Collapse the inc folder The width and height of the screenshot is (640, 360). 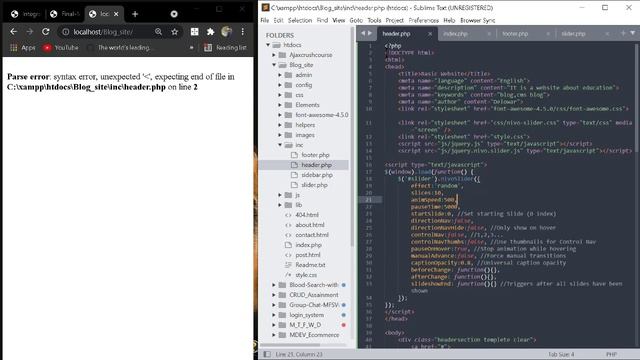[x=280, y=145]
